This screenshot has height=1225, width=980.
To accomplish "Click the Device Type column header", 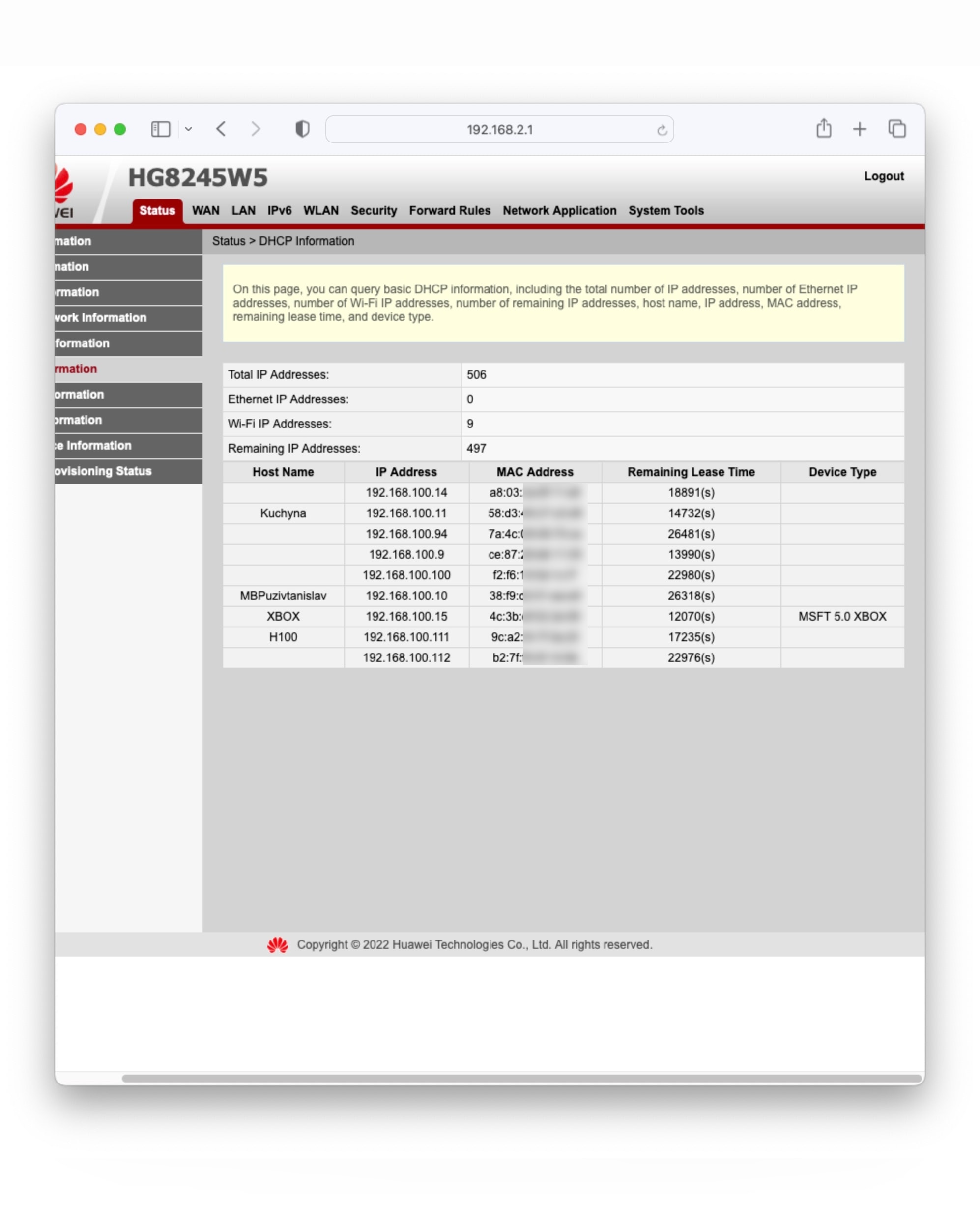I will pyautogui.click(x=842, y=472).
